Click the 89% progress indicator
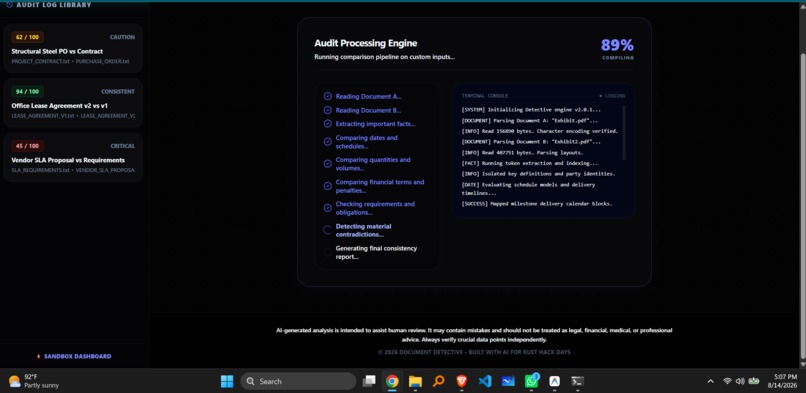 coord(617,45)
